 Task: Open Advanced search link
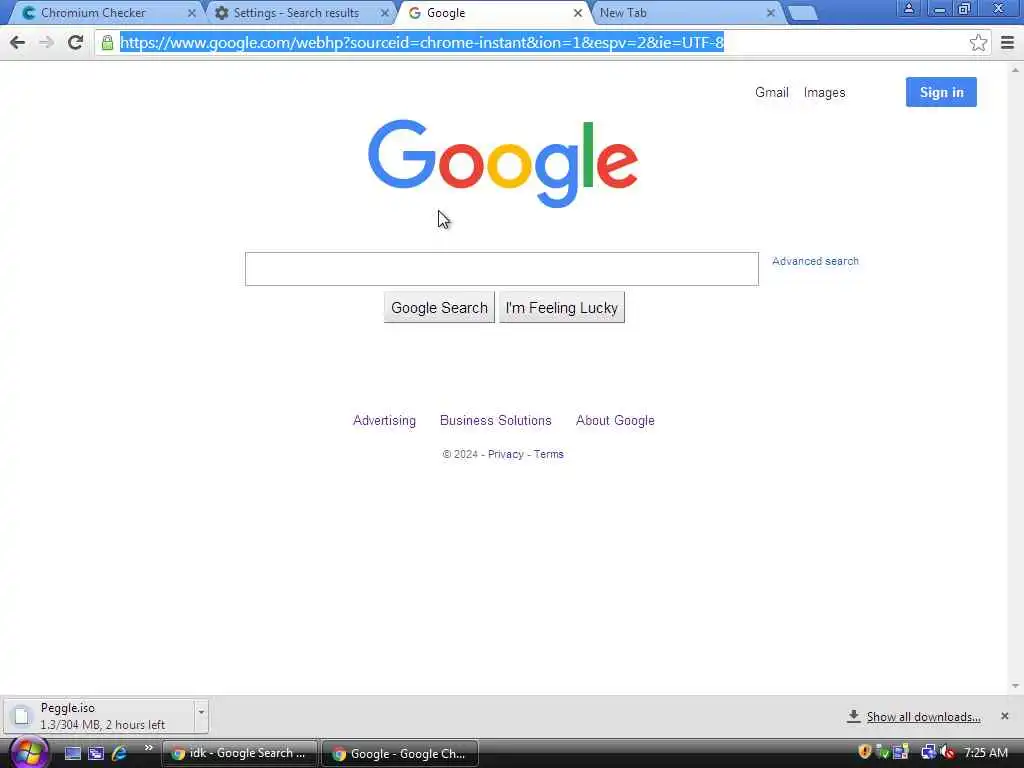coord(815,261)
